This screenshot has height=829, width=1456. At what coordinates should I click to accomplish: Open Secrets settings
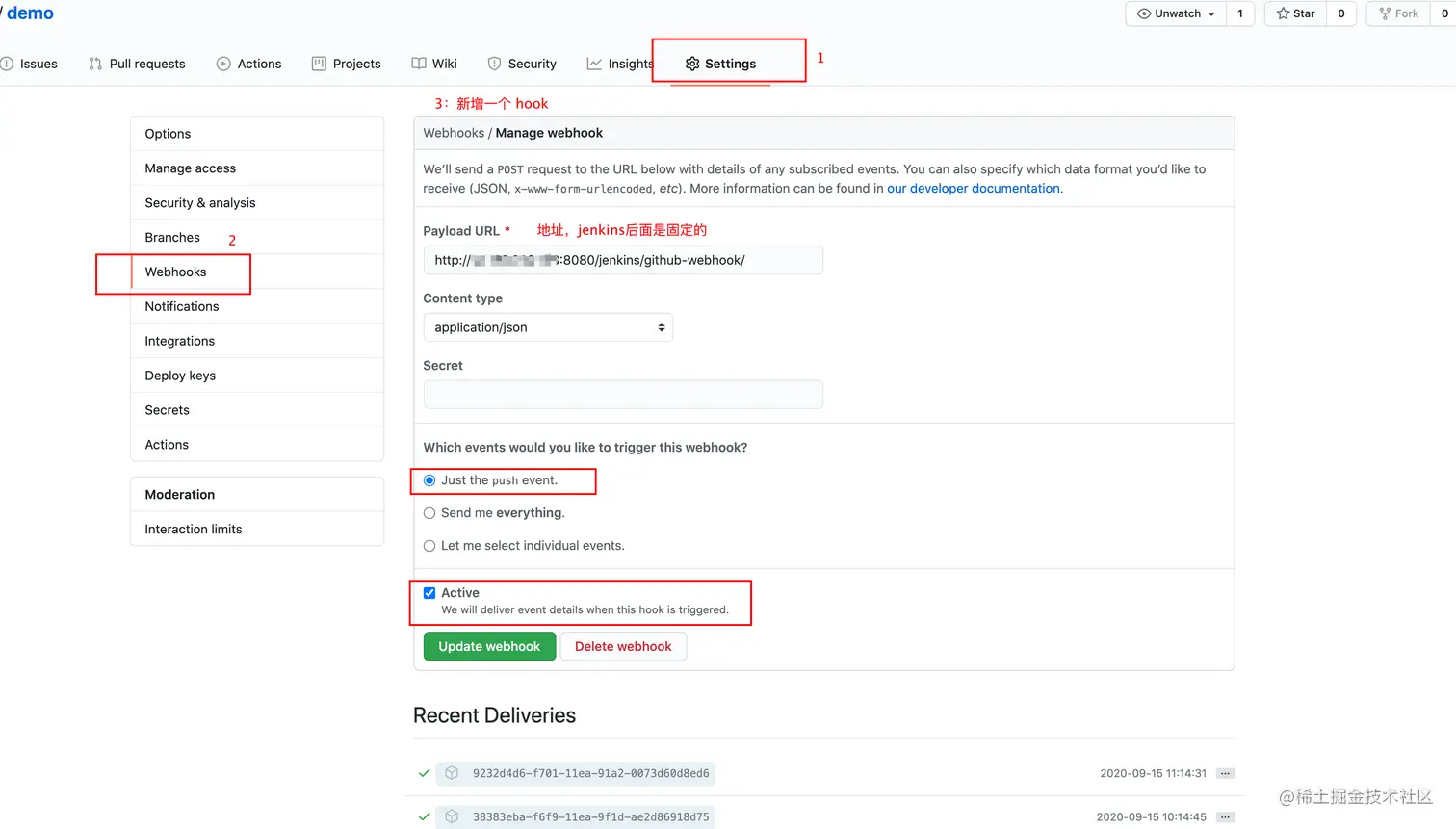click(x=257, y=410)
